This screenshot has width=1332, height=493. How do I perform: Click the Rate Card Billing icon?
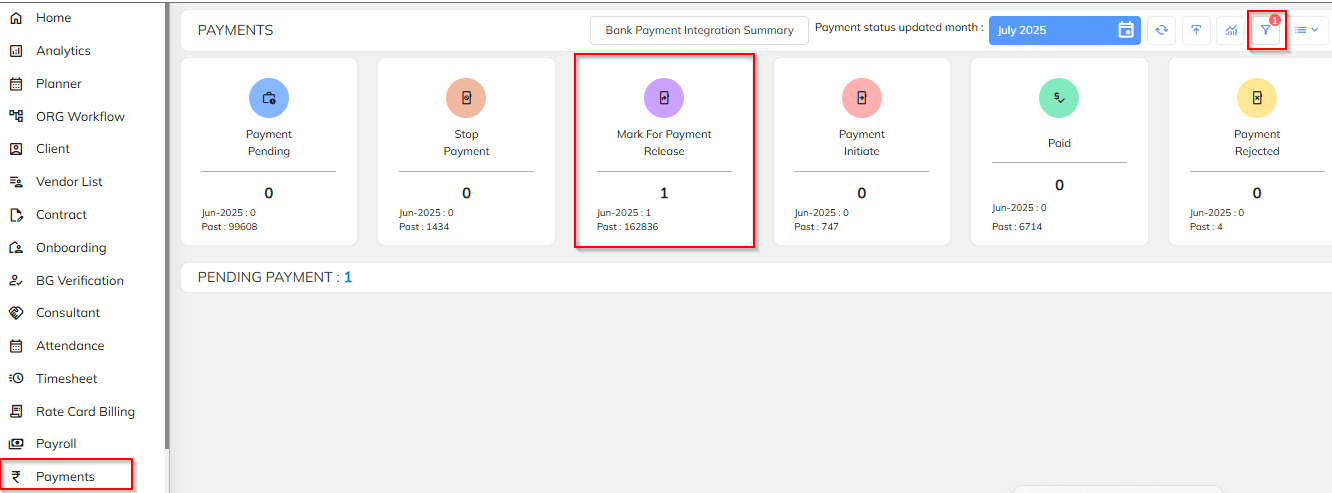coord(16,412)
